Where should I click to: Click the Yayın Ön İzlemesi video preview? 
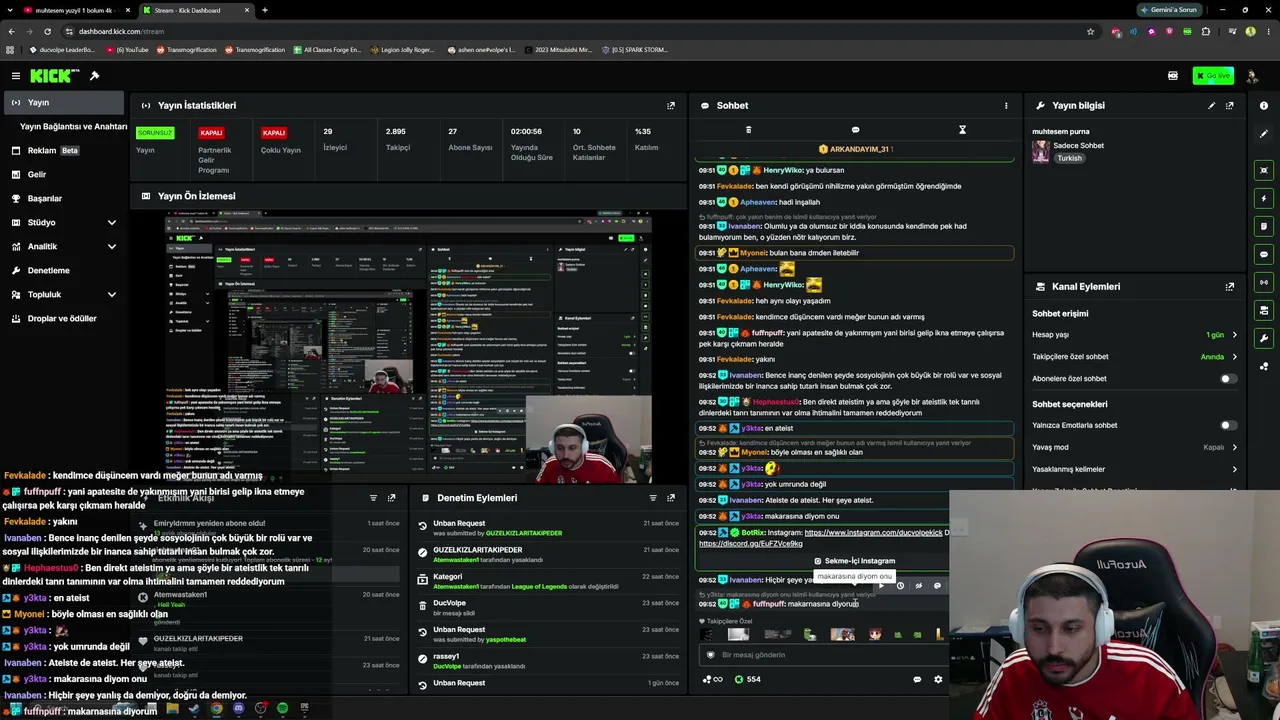408,346
